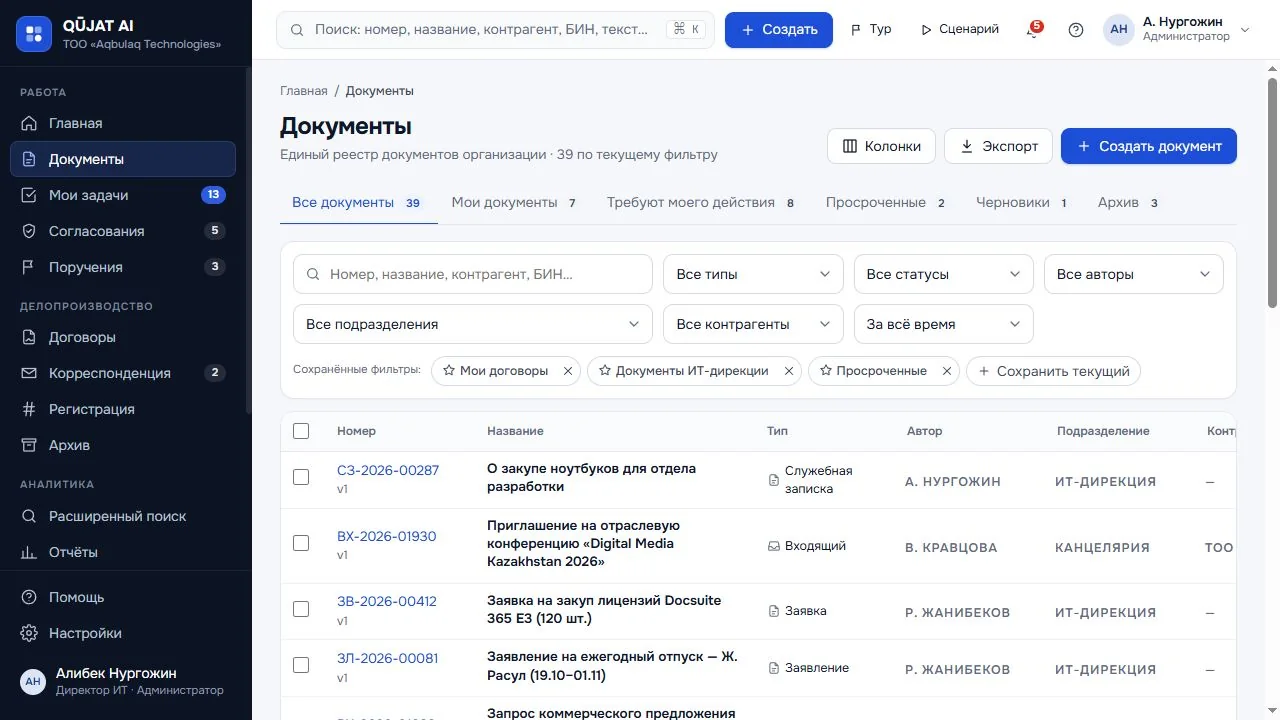This screenshot has width=1280, height=720.
Task: Expand the 'Все статусы' dropdown
Action: pyautogui.click(x=943, y=274)
